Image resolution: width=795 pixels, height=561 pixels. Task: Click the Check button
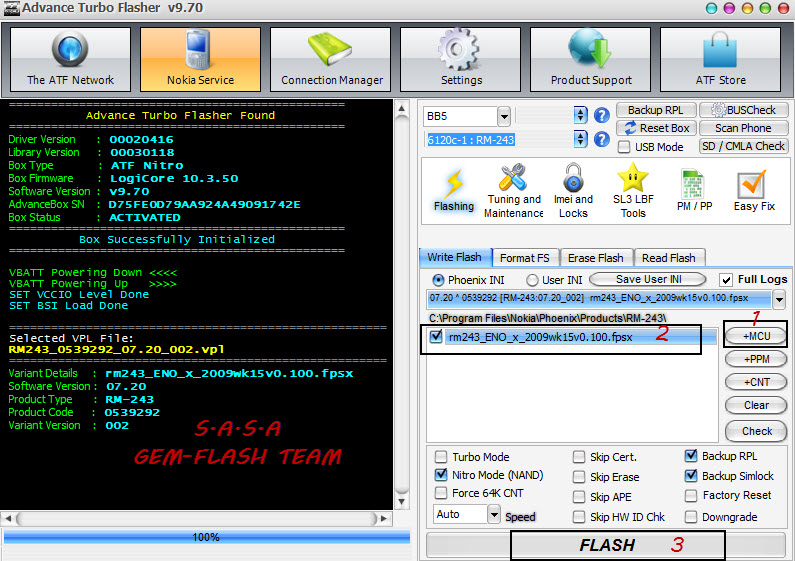756,431
